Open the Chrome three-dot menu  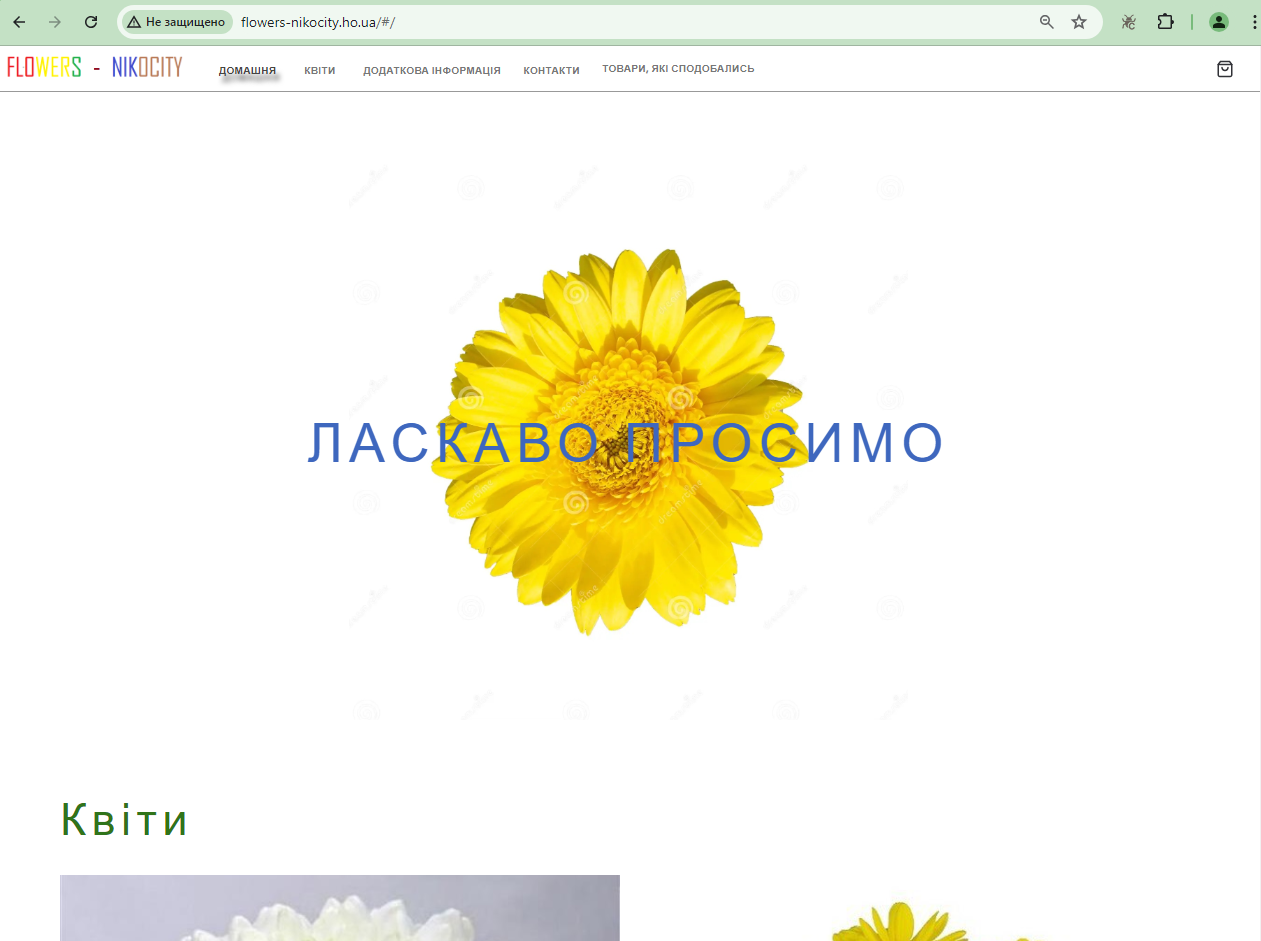click(1254, 22)
